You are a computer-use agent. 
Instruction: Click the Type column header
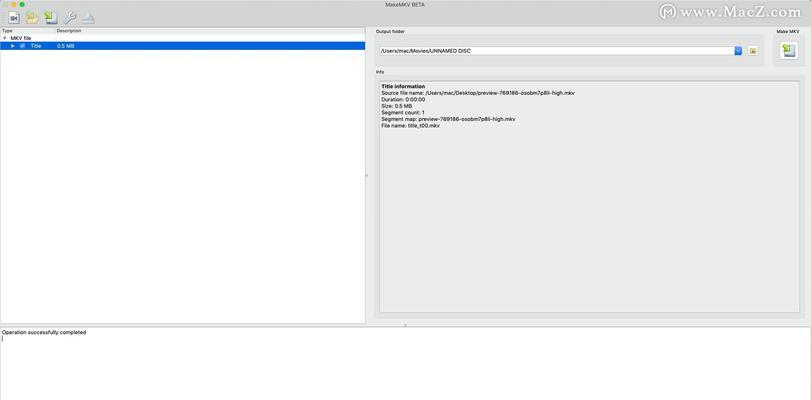[7, 31]
